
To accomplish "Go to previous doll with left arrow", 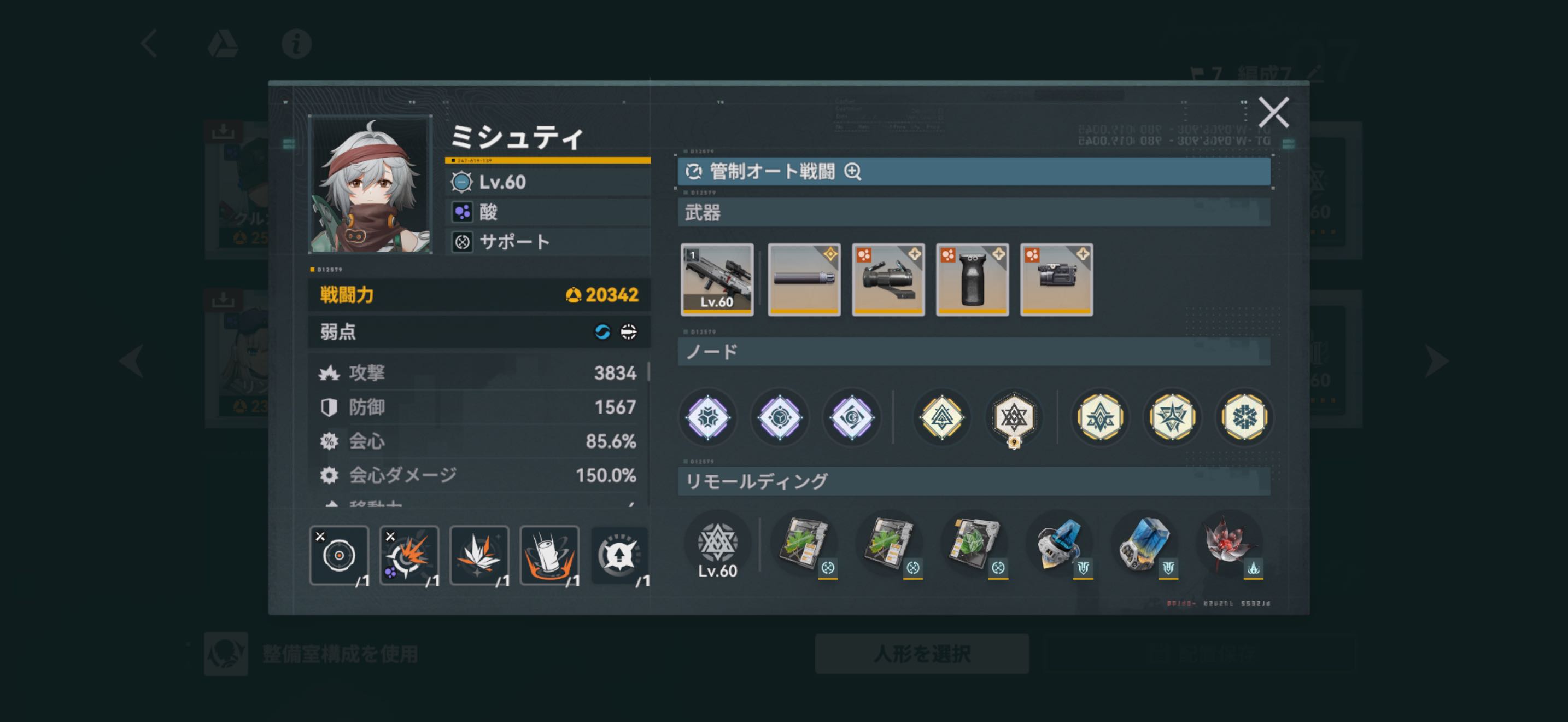I will click(131, 361).
